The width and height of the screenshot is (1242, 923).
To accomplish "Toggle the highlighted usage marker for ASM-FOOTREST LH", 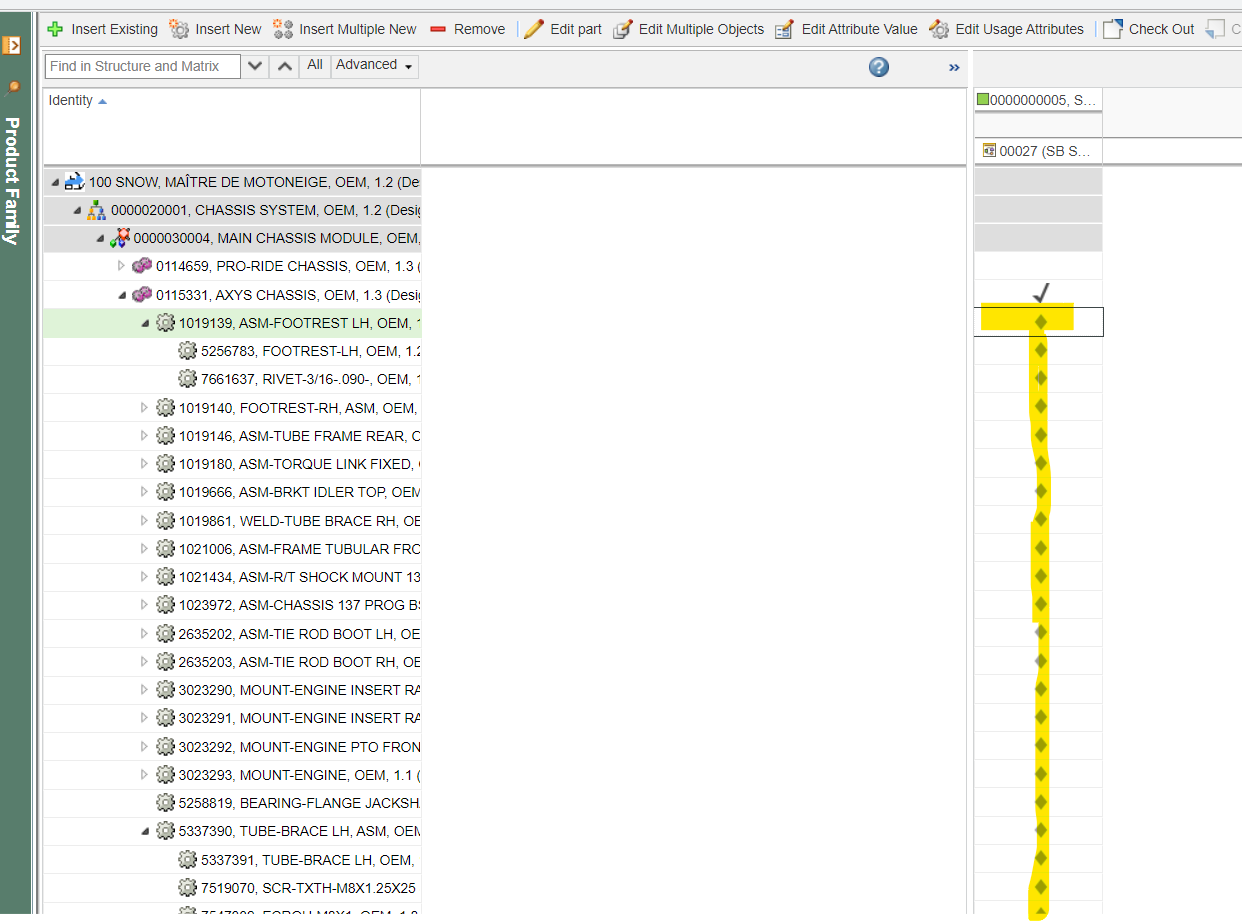I will pos(1040,322).
